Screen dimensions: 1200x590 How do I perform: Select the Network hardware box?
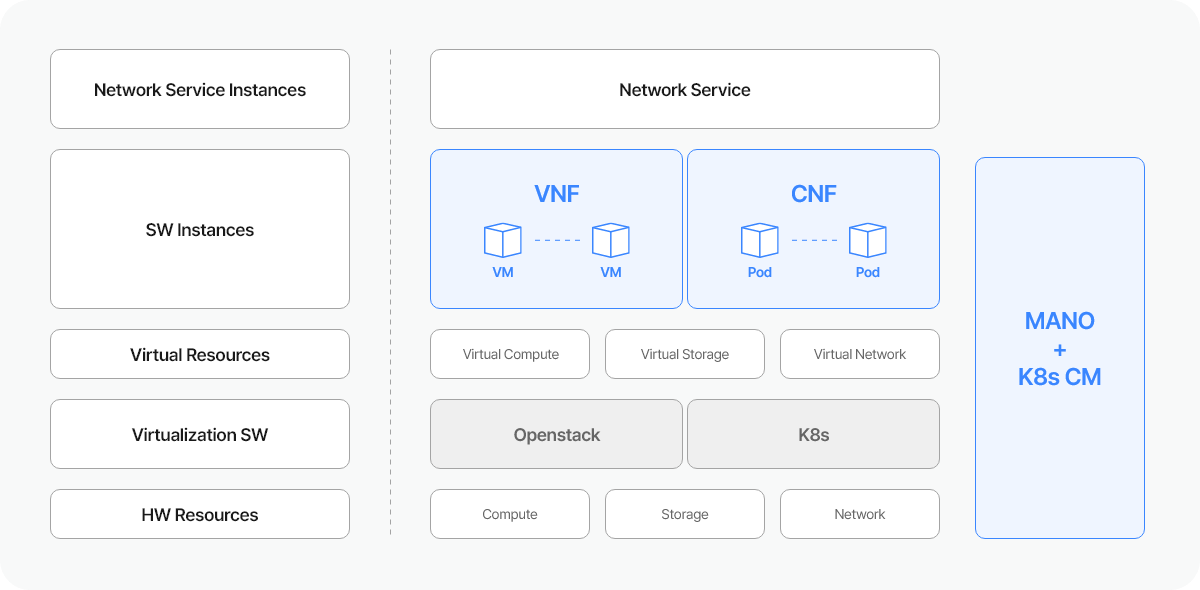[x=860, y=514]
